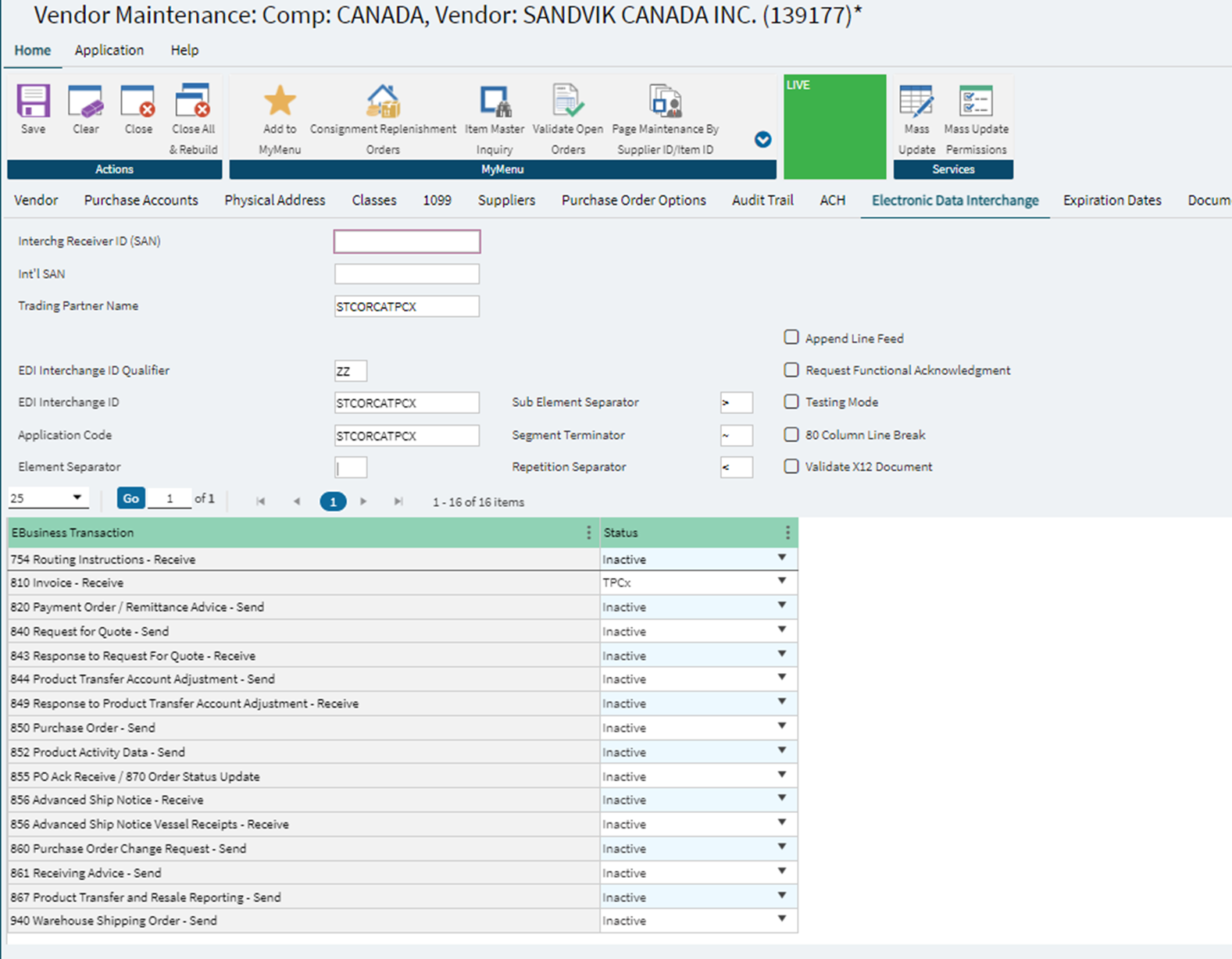Open Item Master Inquiry
Image resolution: width=1232 pixels, height=959 pixels.
[x=495, y=102]
